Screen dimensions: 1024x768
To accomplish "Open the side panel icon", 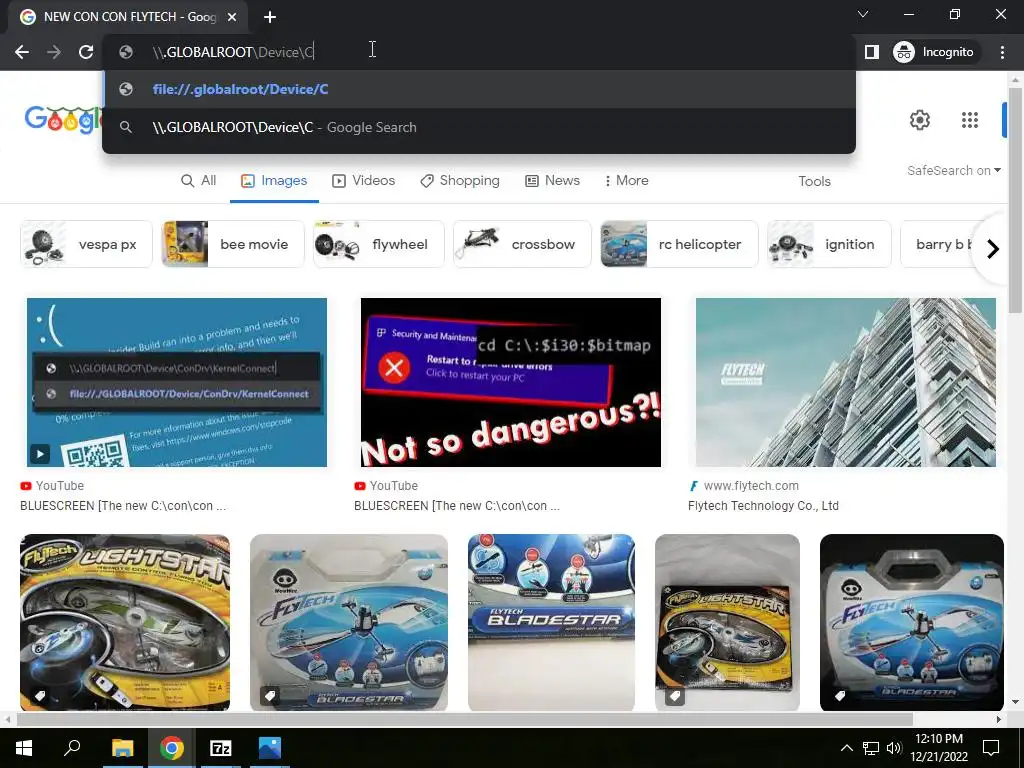I will 872,52.
